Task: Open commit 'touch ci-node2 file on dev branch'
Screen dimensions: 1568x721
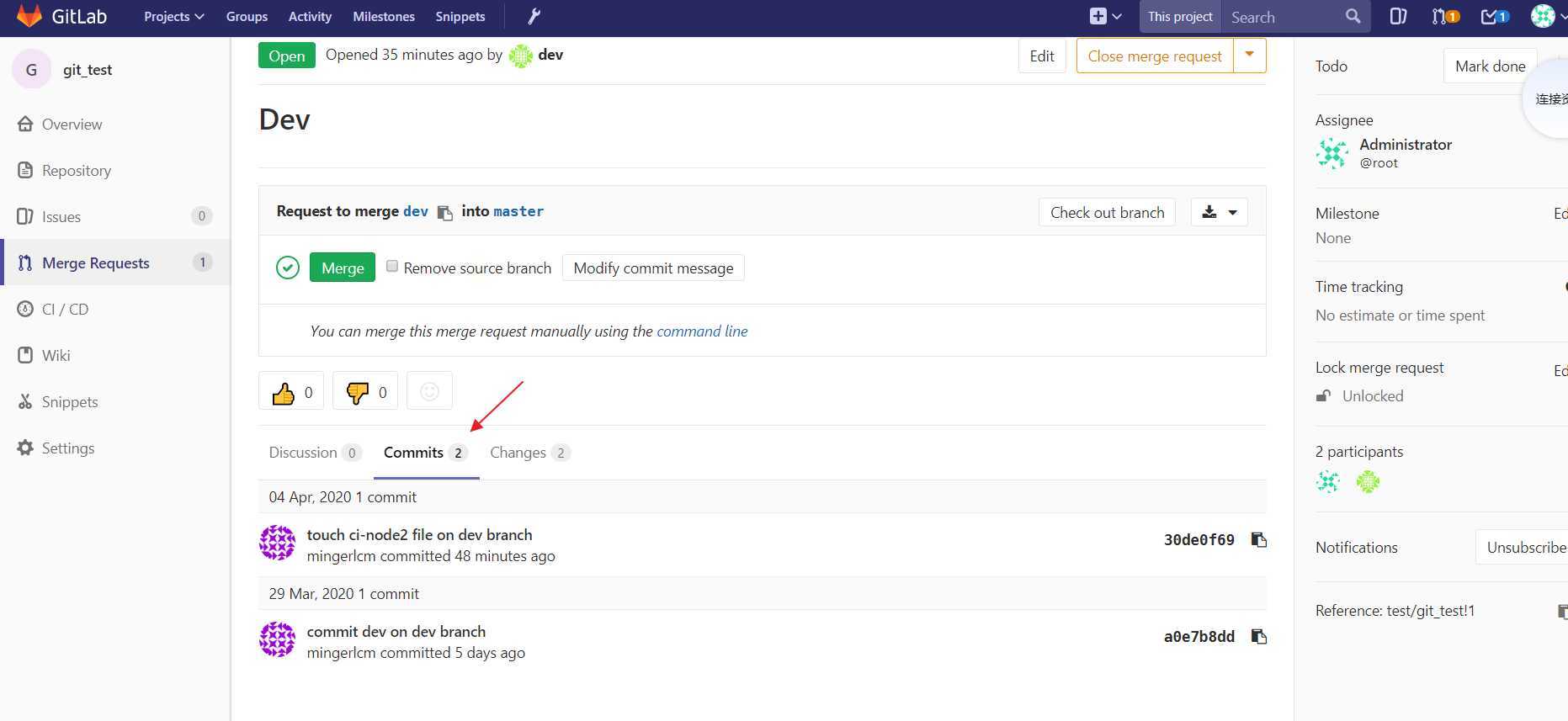Action: pyautogui.click(x=419, y=535)
